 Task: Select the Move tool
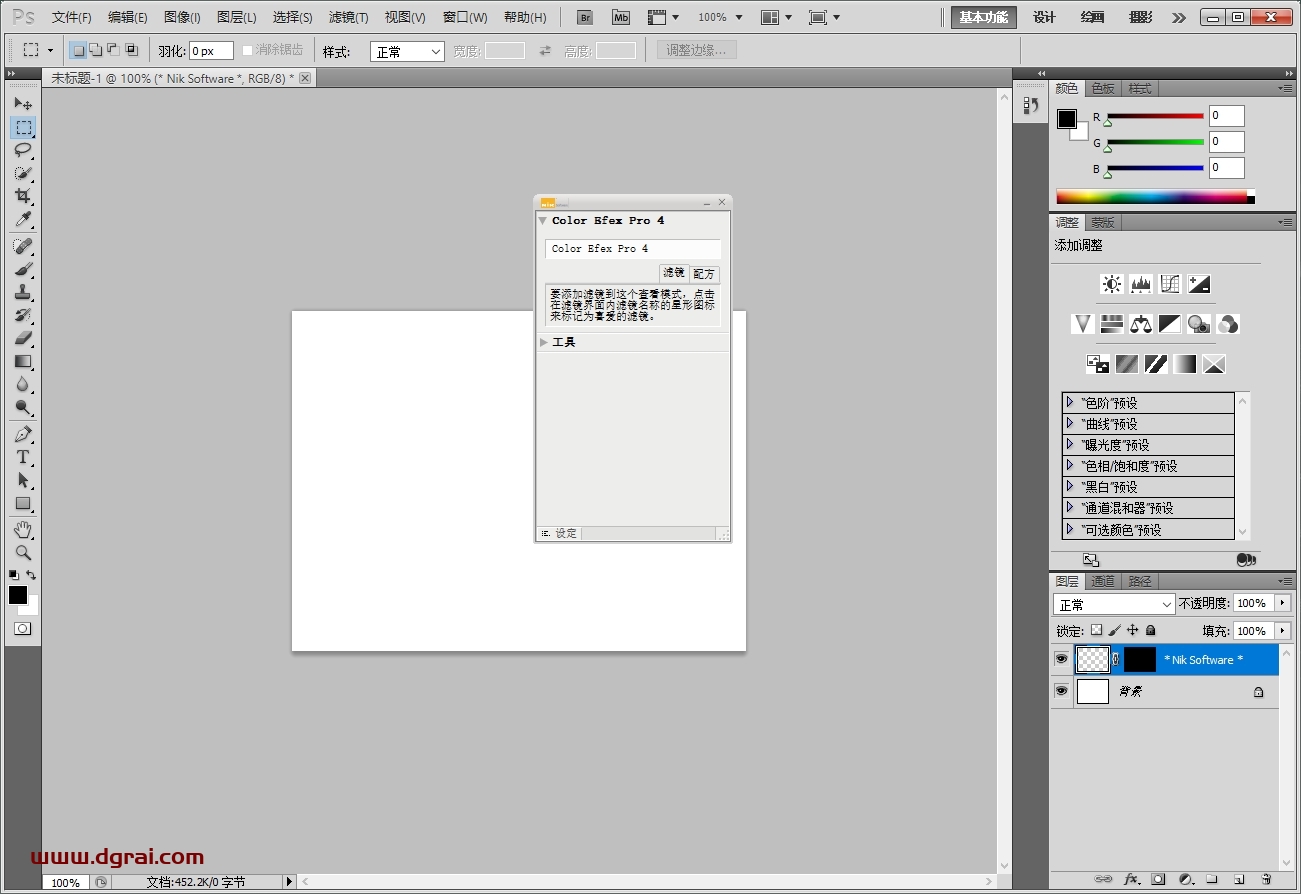pyautogui.click(x=23, y=103)
